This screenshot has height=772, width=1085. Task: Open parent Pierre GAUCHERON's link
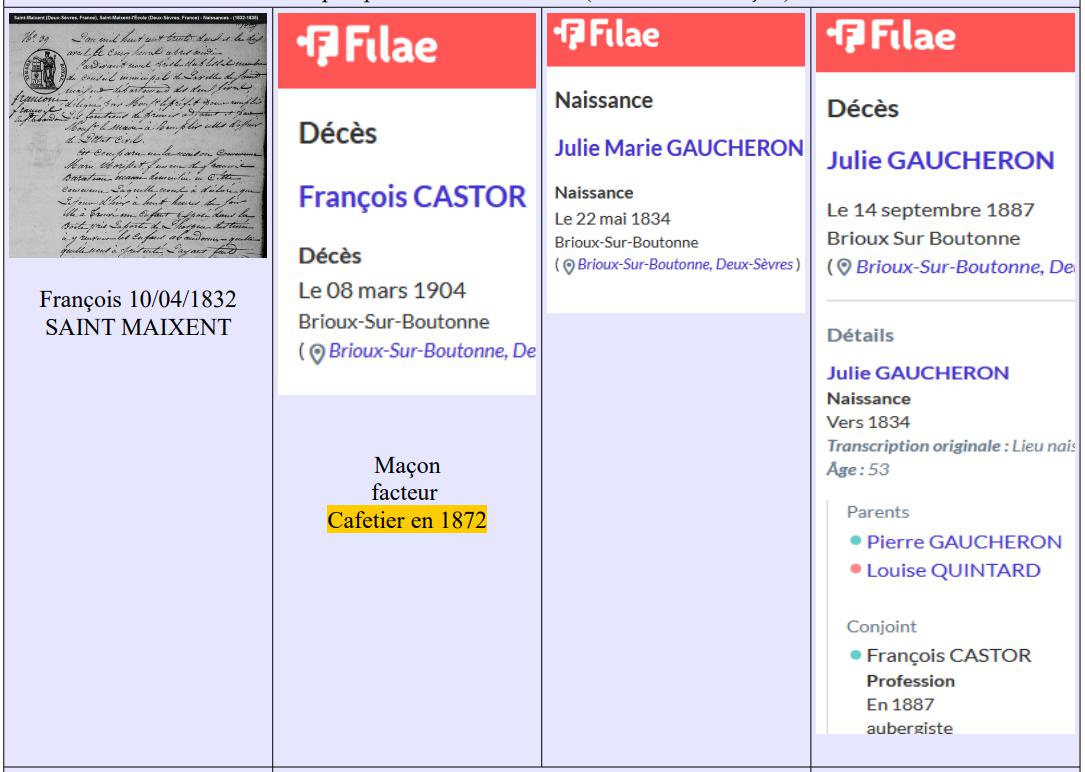point(964,542)
